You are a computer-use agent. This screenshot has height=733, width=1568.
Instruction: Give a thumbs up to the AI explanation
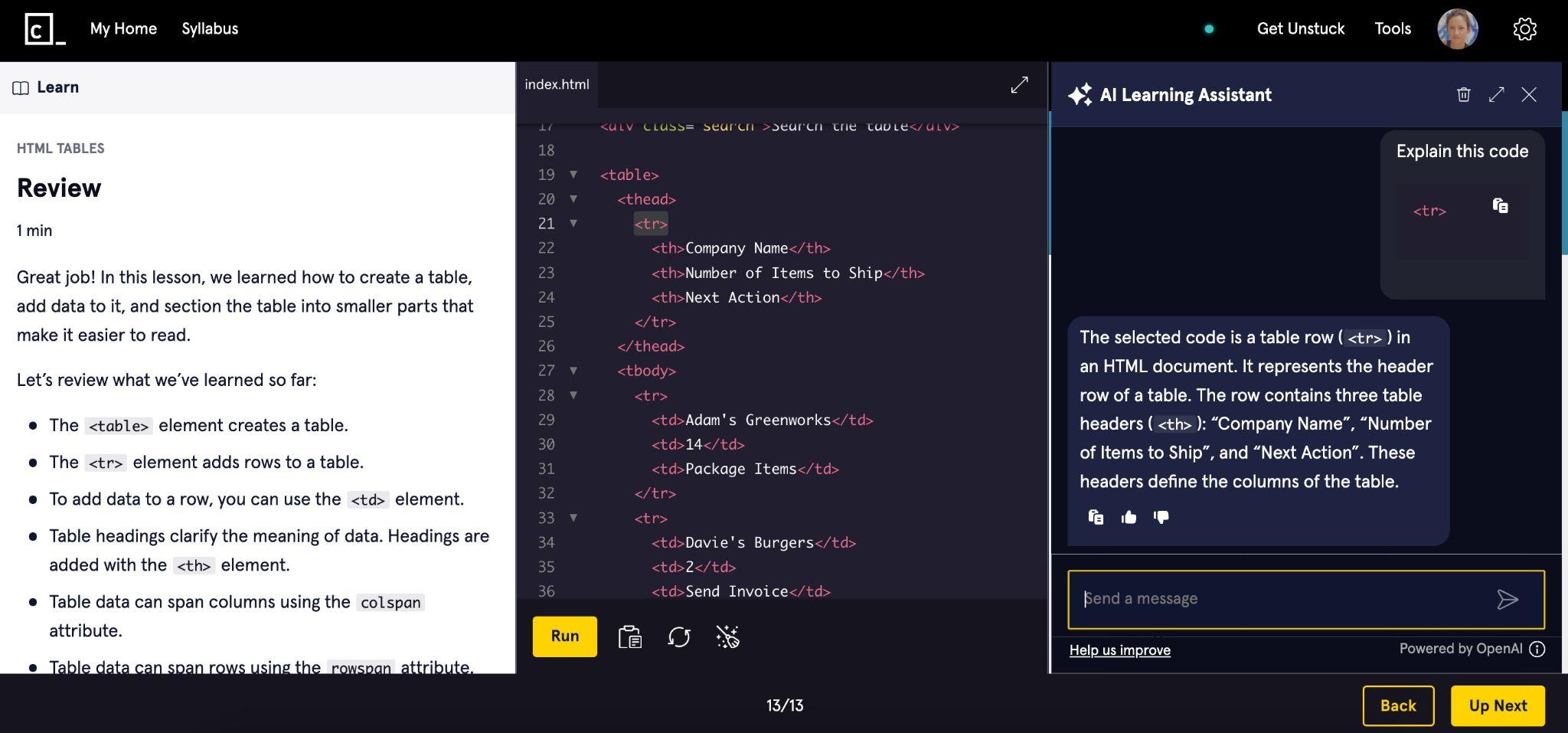coord(1128,517)
